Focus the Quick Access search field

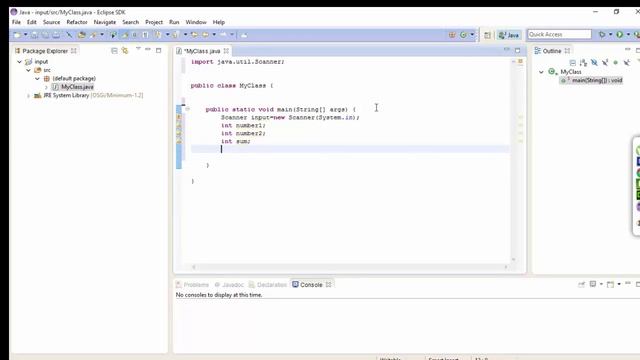(x=559, y=34)
